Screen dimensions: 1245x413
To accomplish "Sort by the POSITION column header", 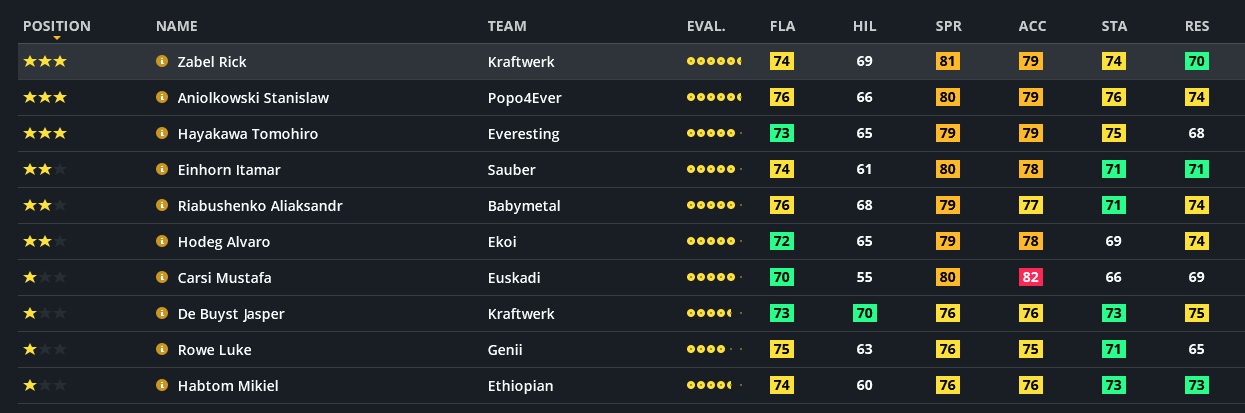I will point(57,26).
